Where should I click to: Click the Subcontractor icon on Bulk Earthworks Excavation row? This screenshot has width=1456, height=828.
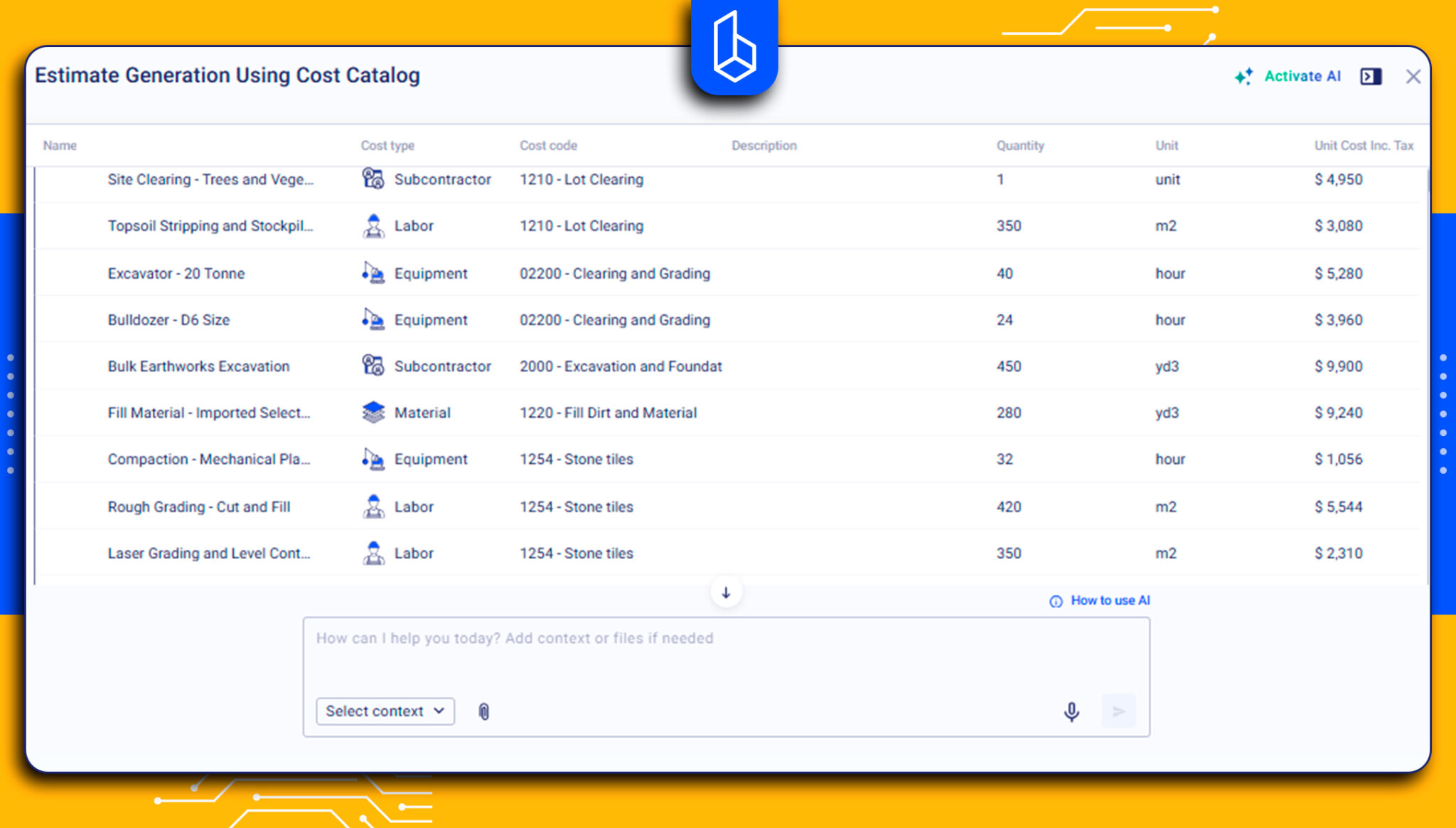(x=372, y=366)
